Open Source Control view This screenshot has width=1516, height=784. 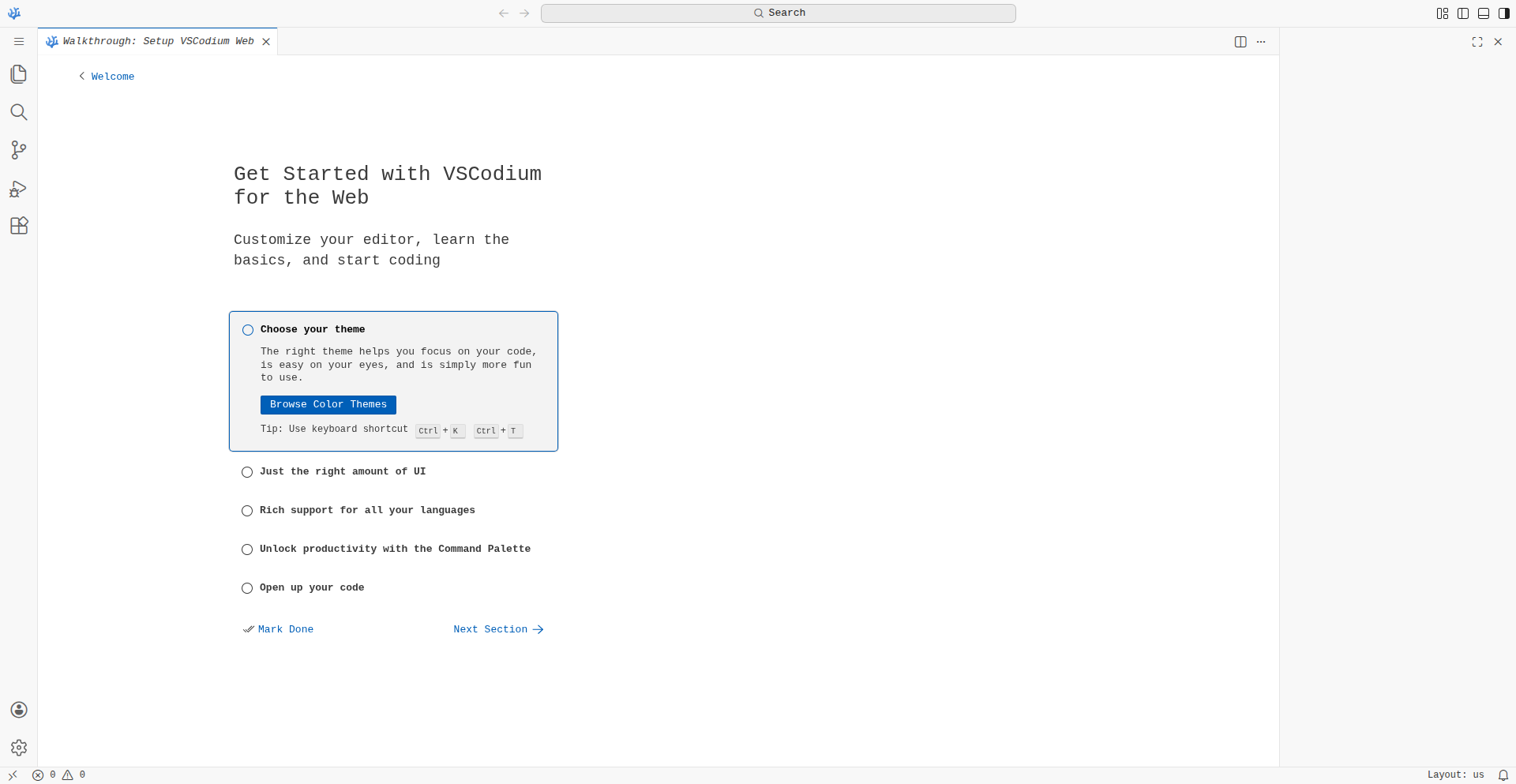19,150
